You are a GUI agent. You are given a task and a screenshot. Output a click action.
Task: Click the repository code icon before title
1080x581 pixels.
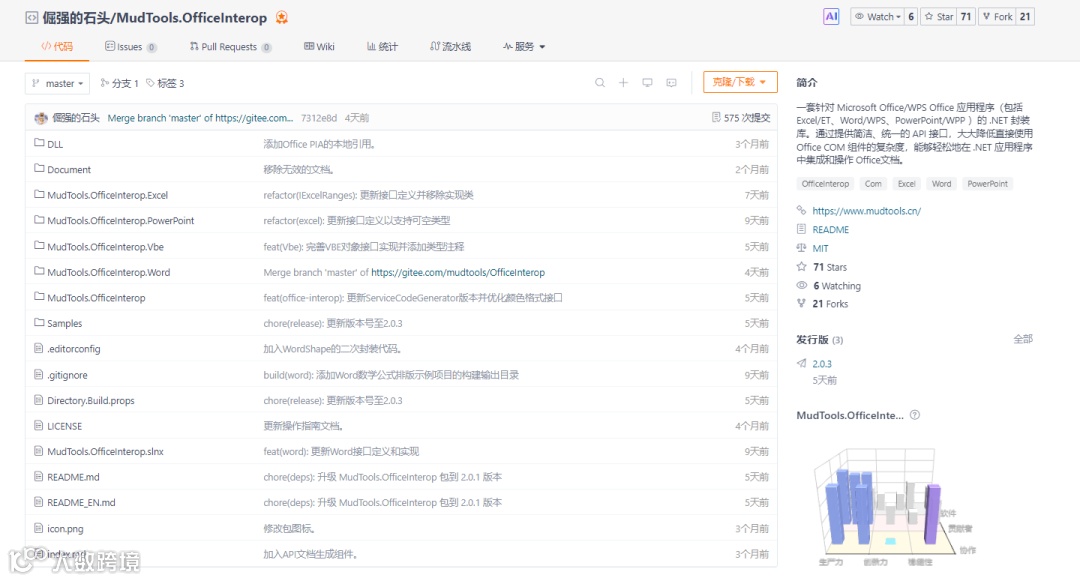32,18
